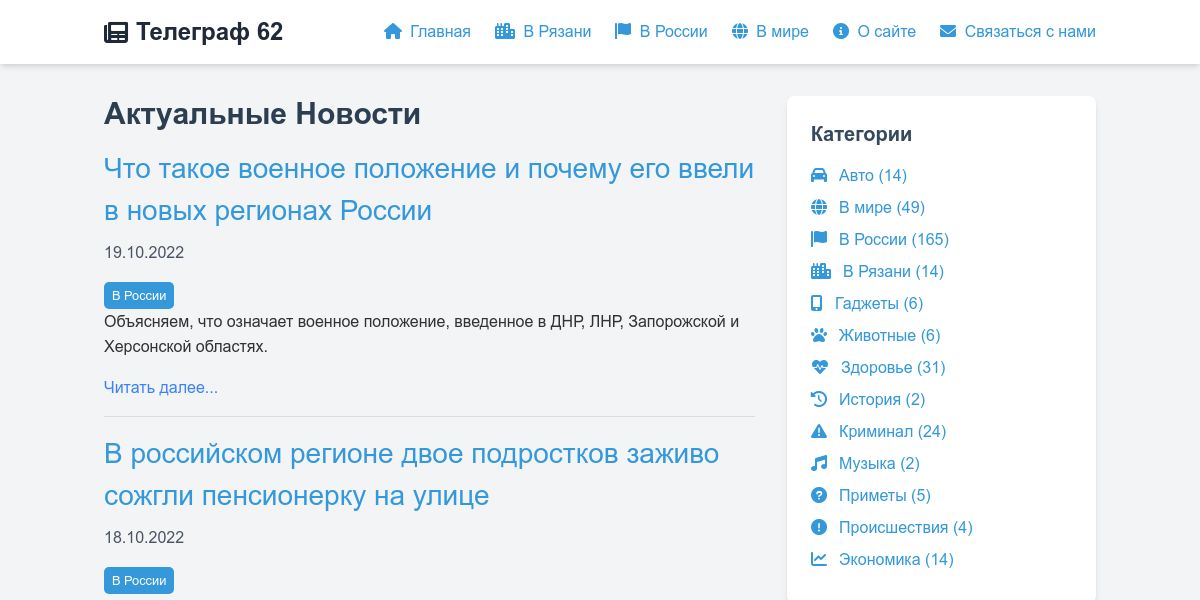Click the envelope icon near Связаться с нами

[x=948, y=31]
